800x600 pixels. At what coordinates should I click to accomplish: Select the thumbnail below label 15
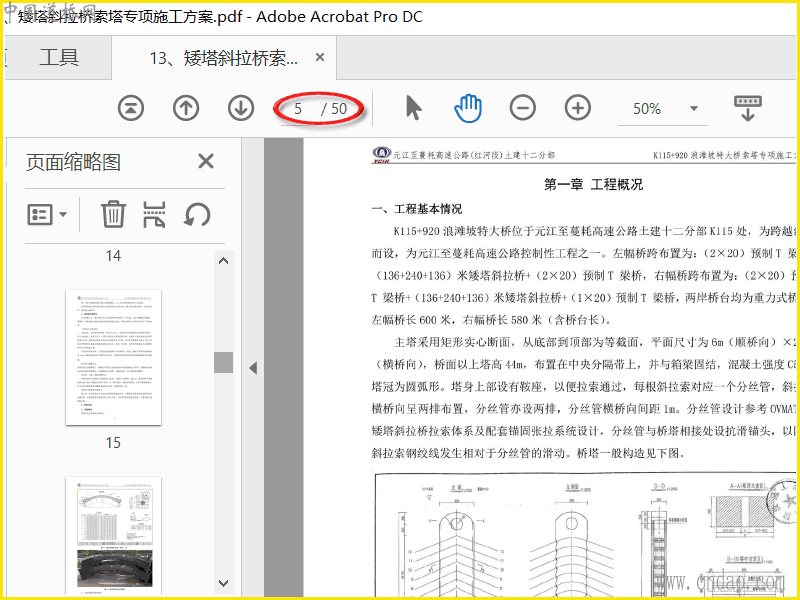click(113, 536)
